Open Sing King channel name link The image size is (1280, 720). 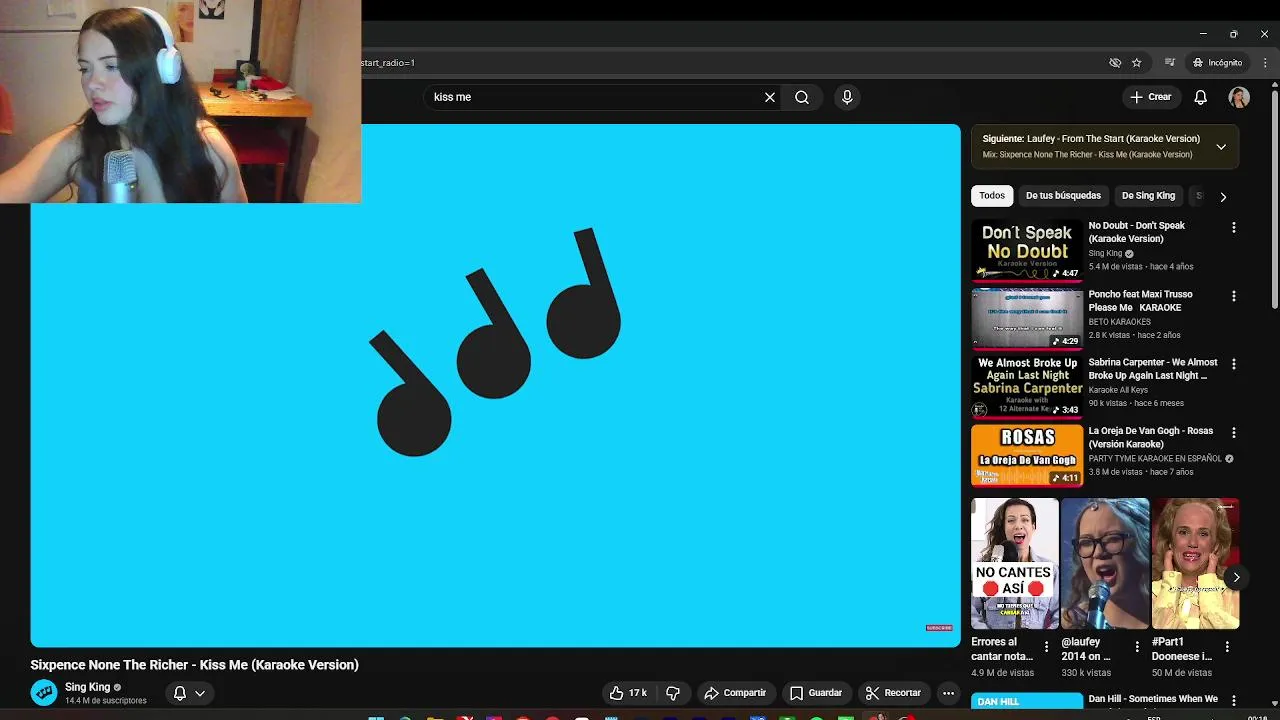(87, 687)
